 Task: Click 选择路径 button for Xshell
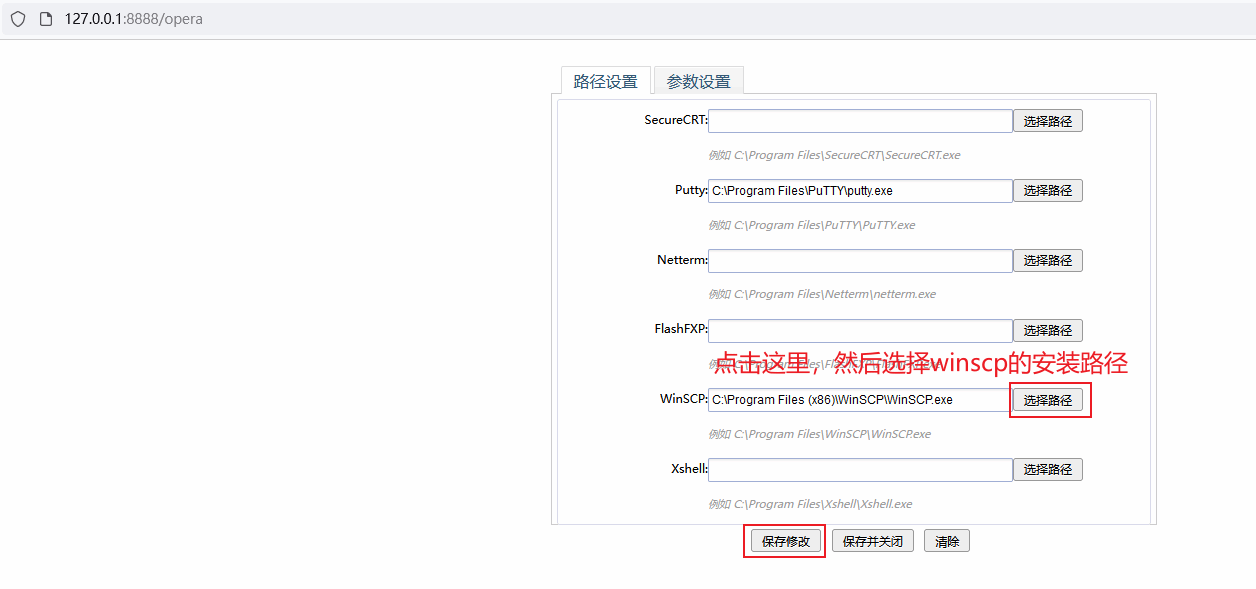pyautogui.click(x=1047, y=470)
